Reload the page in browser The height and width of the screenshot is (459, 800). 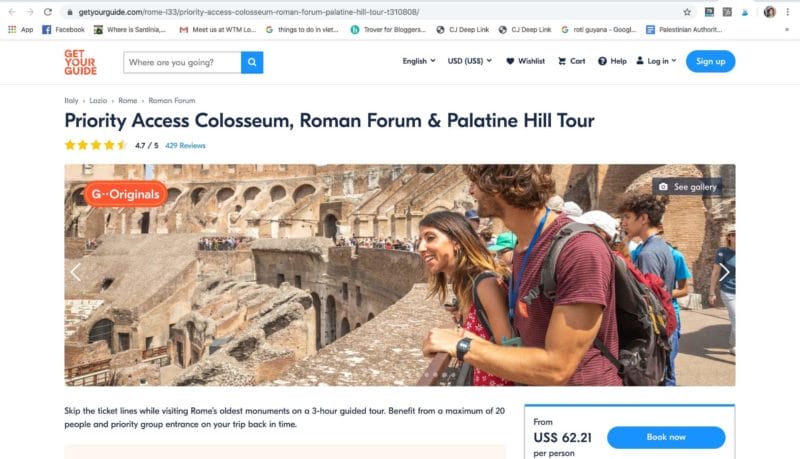pyautogui.click(x=47, y=12)
